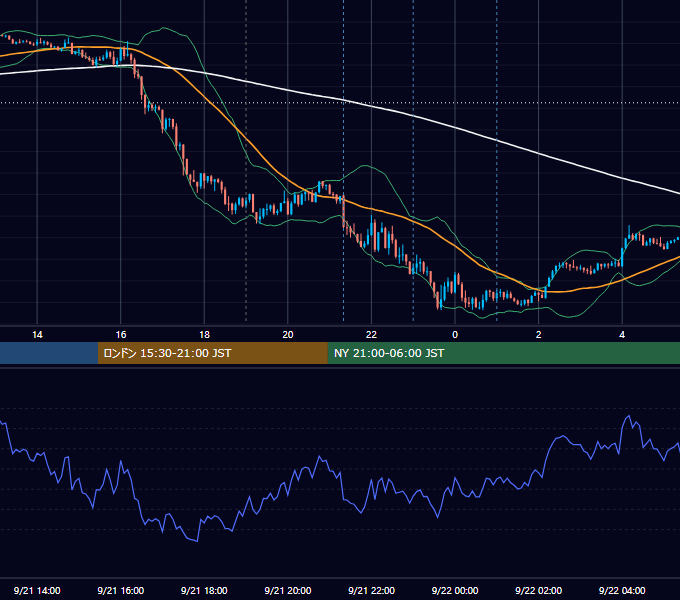
Task: Click the 18 hour axis label
Action: tap(204, 335)
